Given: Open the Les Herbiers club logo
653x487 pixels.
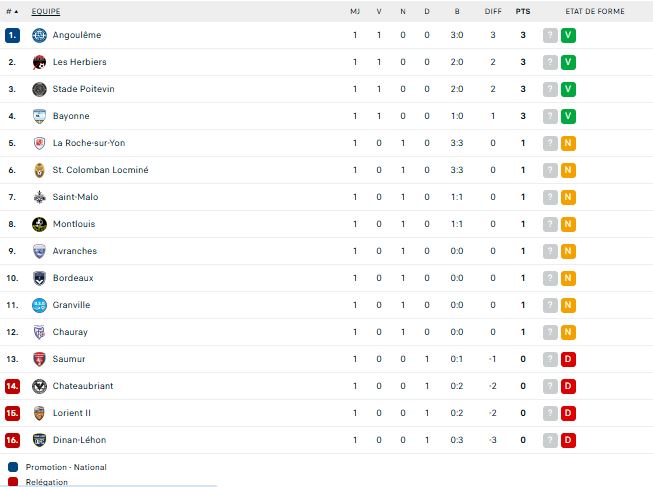Looking at the screenshot, I should click(39, 62).
